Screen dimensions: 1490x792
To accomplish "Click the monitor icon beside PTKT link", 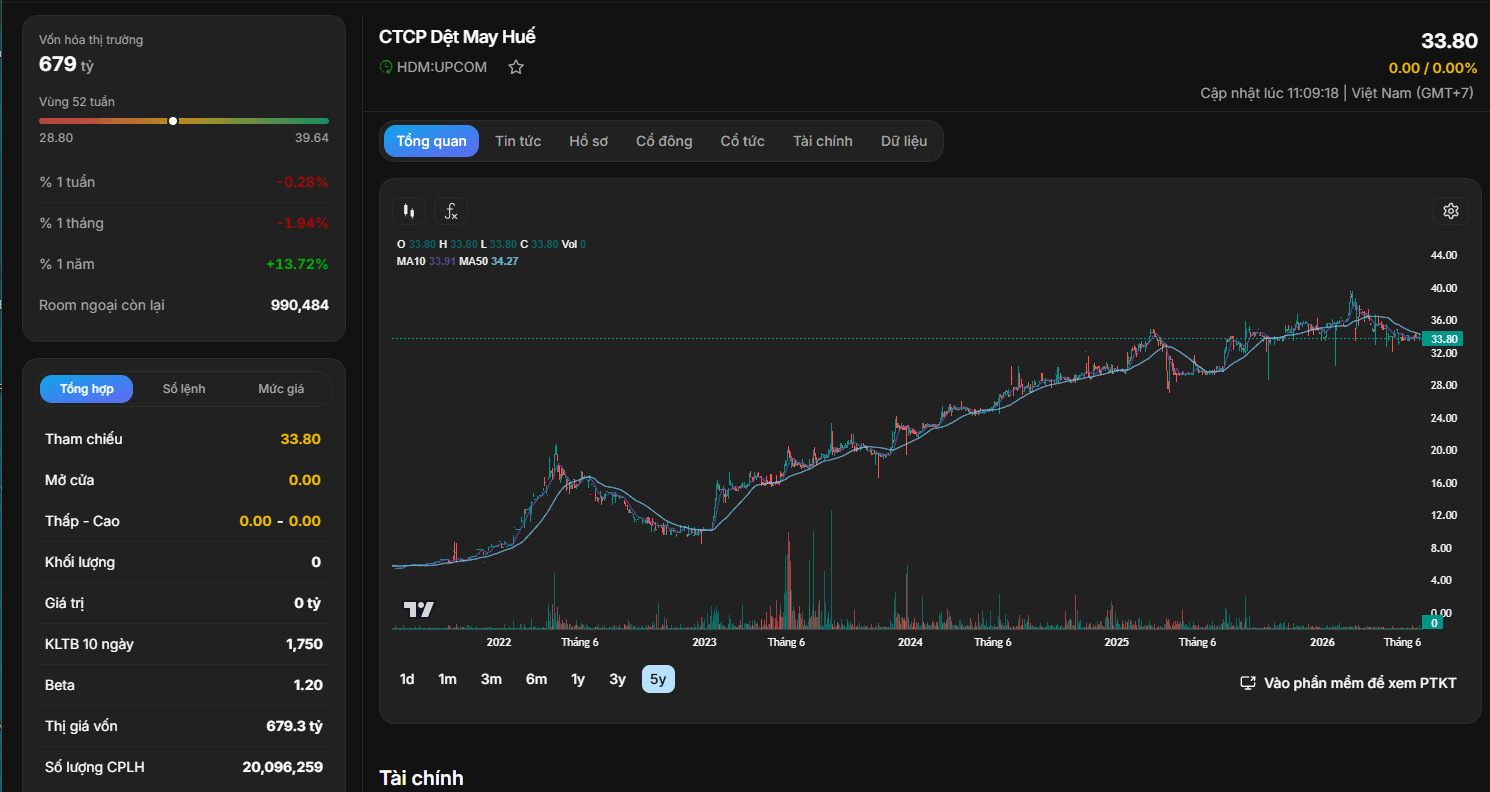I will [1248, 683].
